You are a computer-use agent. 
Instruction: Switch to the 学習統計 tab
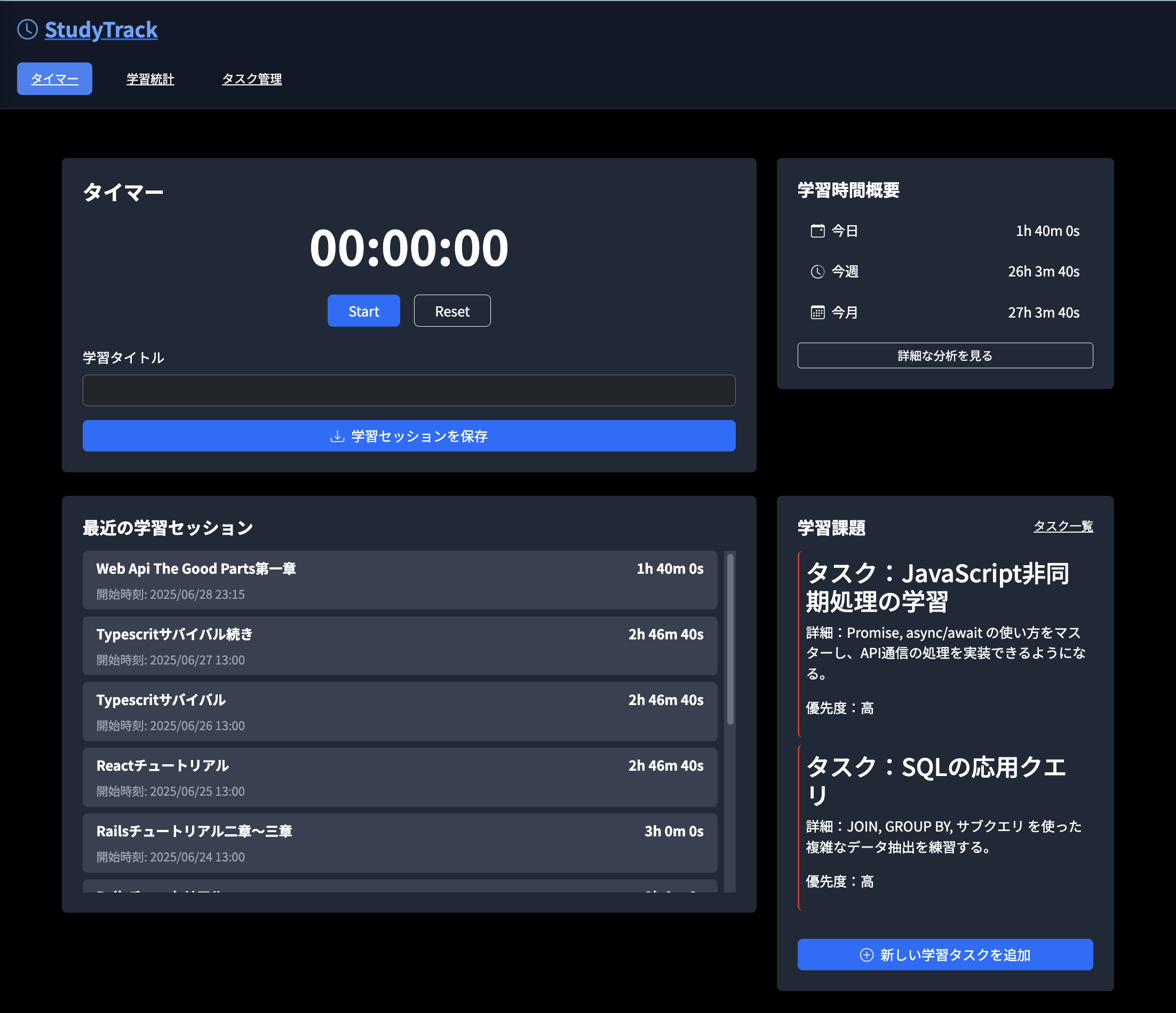(x=150, y=79)
